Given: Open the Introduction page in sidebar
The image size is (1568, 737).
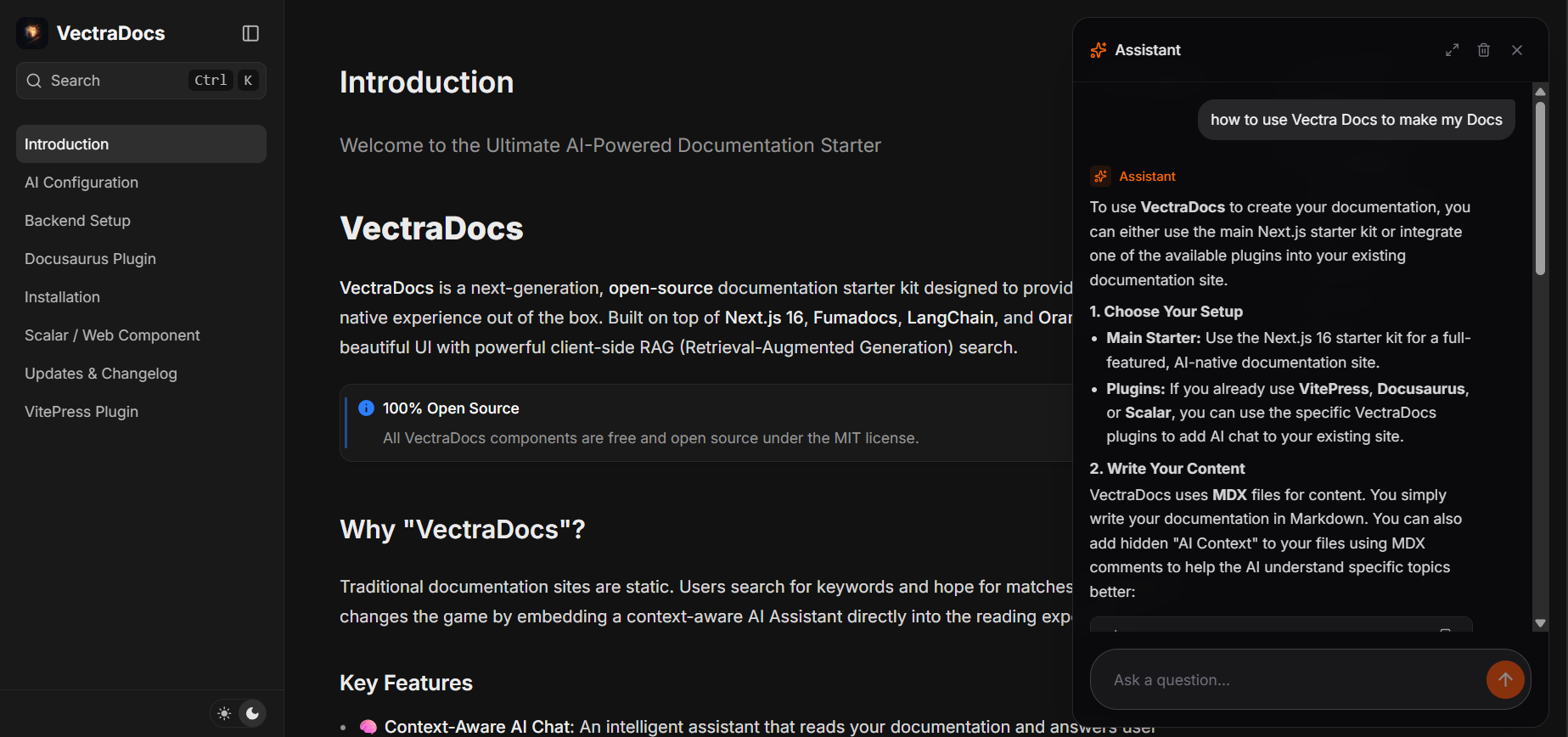Looking at the screenshot, I should [141, 144].
